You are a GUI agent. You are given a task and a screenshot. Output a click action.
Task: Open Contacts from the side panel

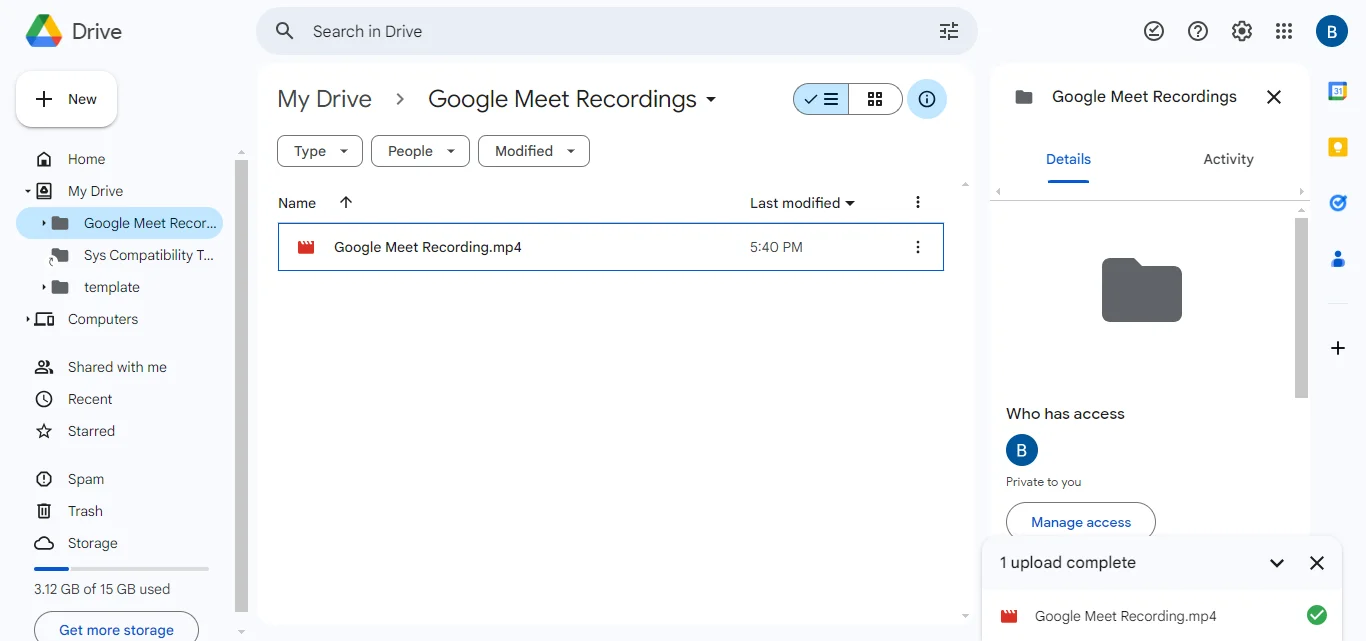(1338, 259)
